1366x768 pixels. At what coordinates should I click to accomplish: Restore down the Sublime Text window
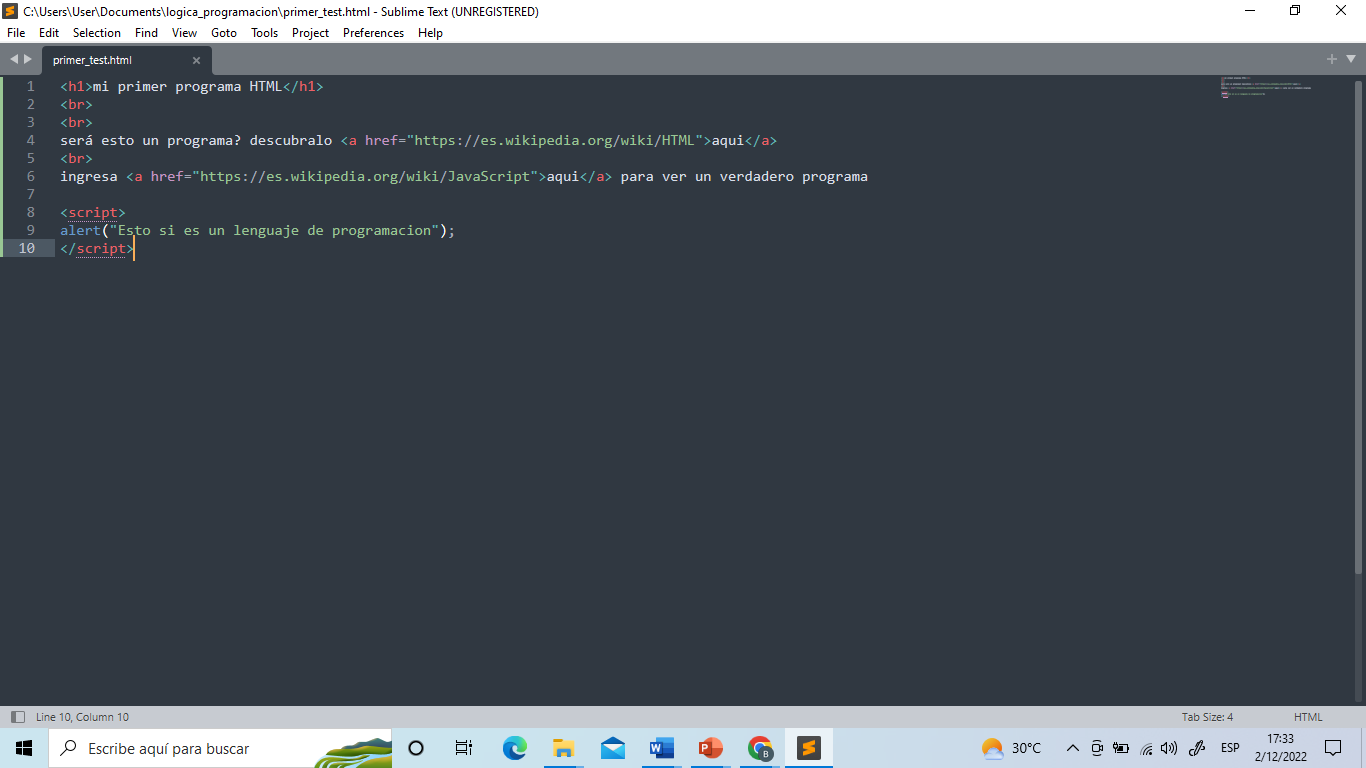coord(1296,11)
